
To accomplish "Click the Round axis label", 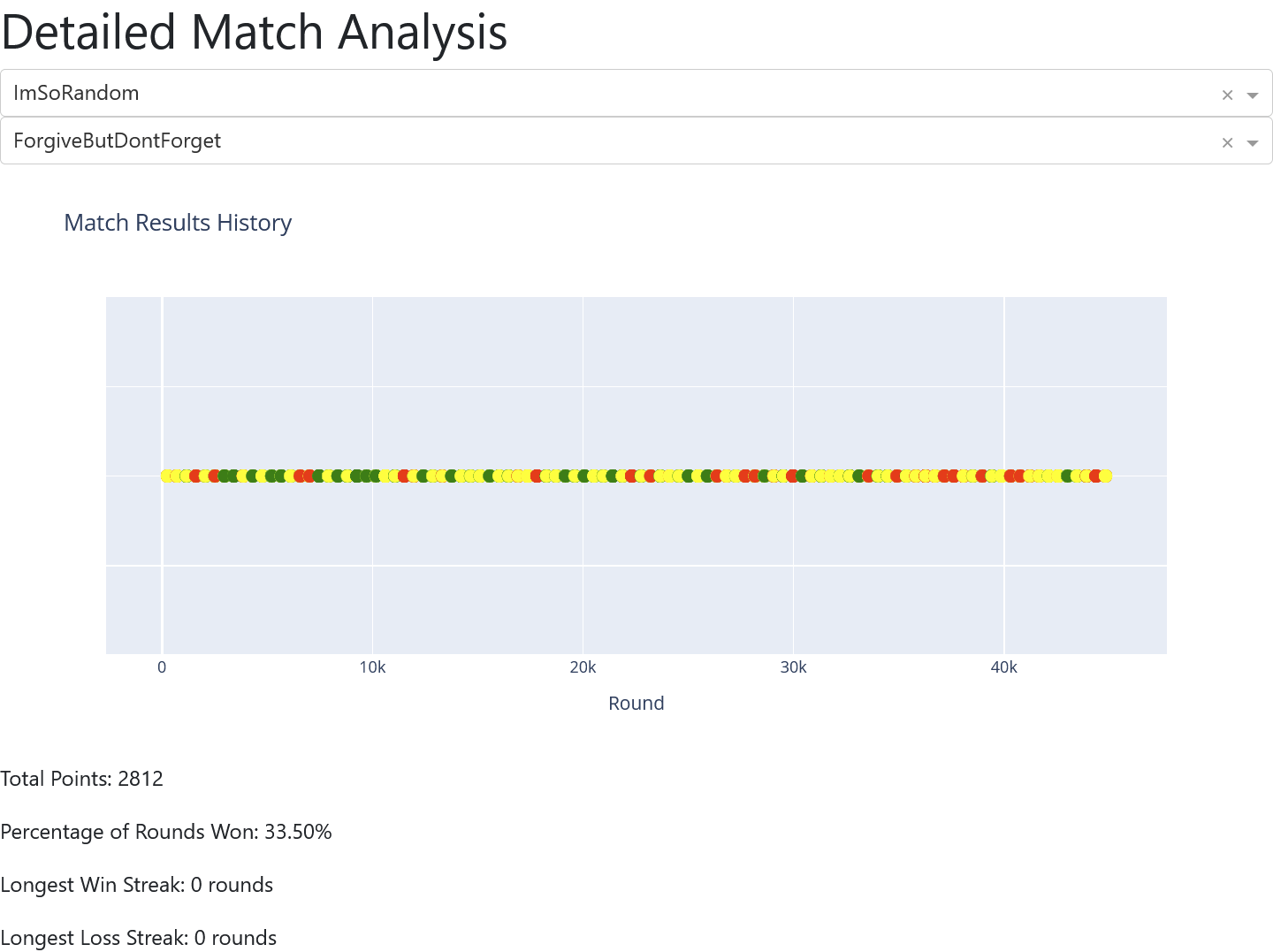I will pyautogui.click(x=636, y=703).
